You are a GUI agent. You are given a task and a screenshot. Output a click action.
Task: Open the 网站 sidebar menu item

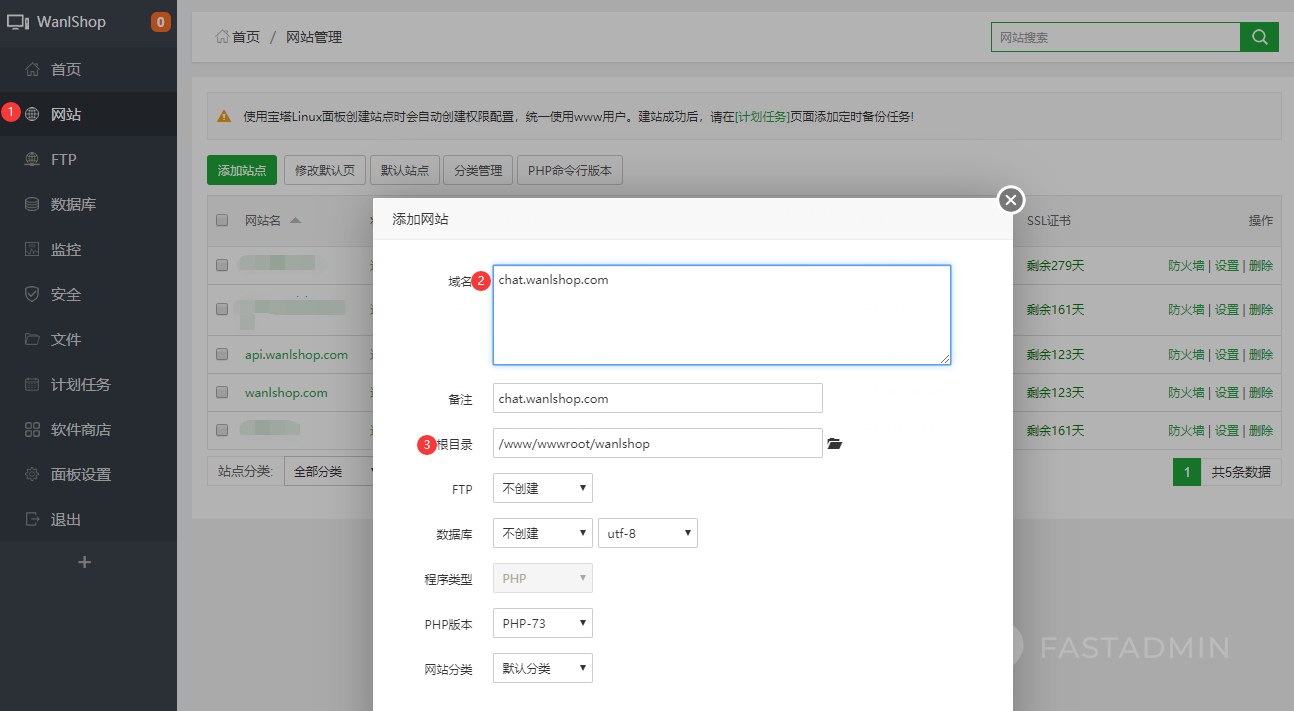tap(88, 115)
